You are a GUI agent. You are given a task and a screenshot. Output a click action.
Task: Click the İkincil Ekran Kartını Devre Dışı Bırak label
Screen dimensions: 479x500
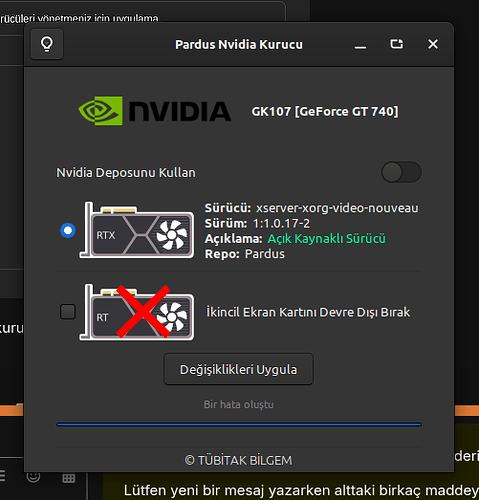tap(308, 312)
